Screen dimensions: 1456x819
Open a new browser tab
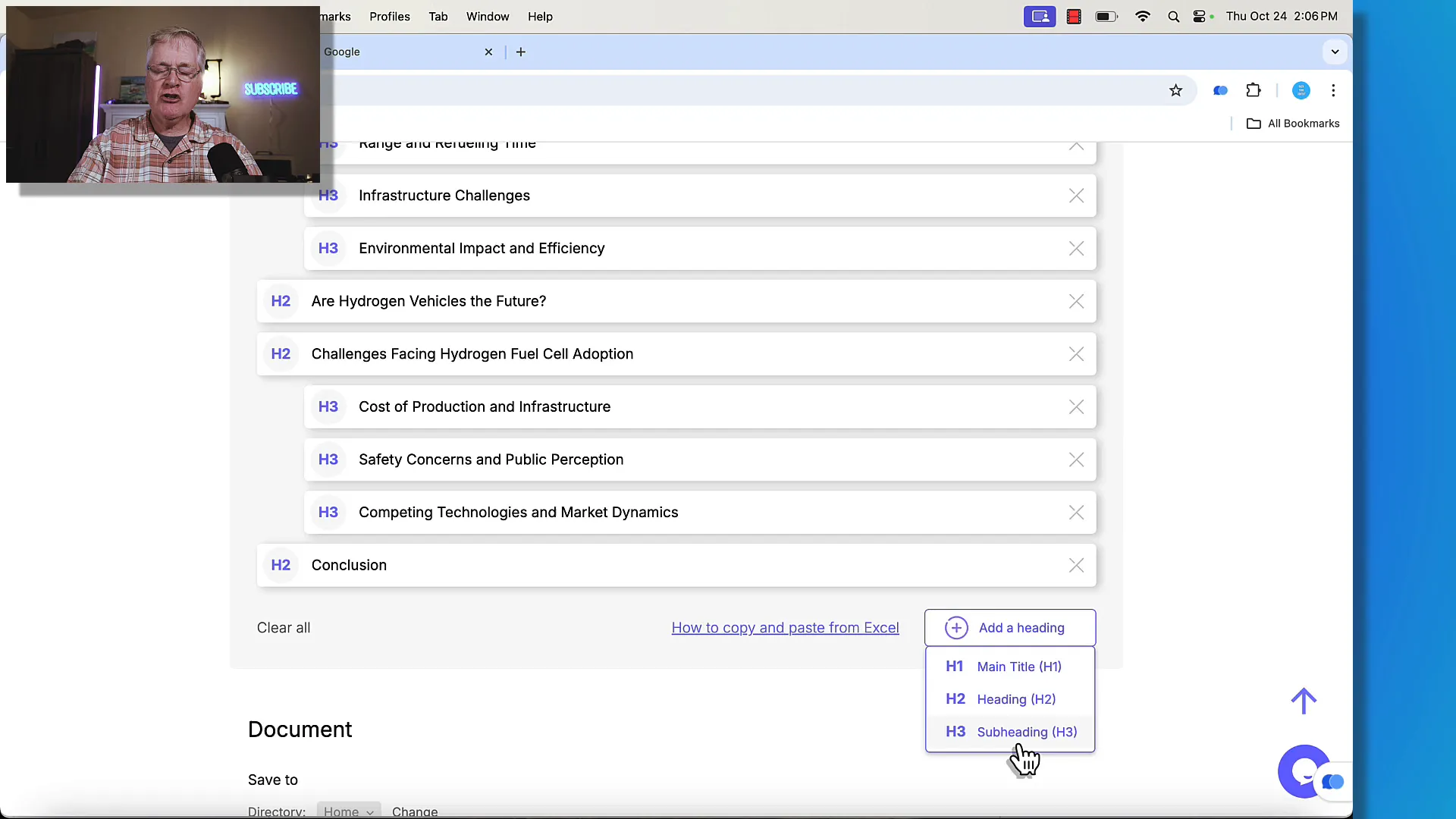pos(521,52)
